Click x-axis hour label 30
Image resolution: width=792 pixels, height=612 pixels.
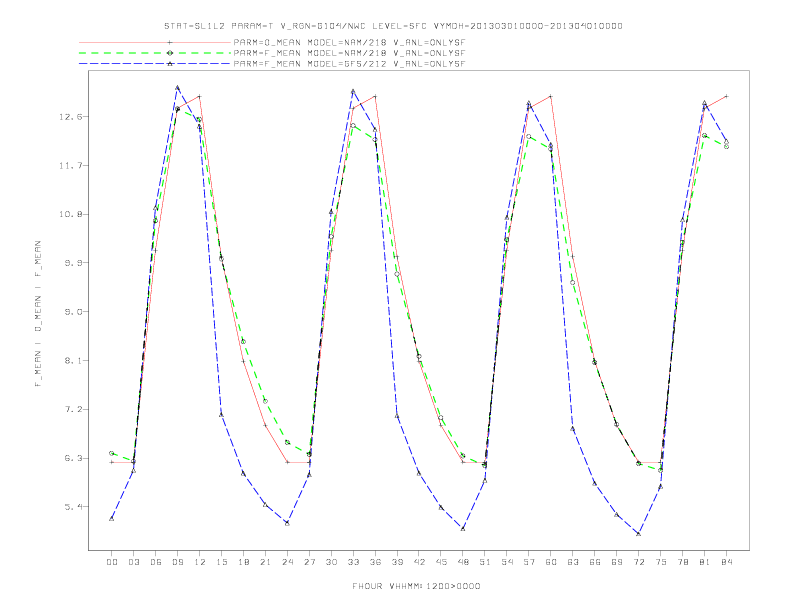331,562
